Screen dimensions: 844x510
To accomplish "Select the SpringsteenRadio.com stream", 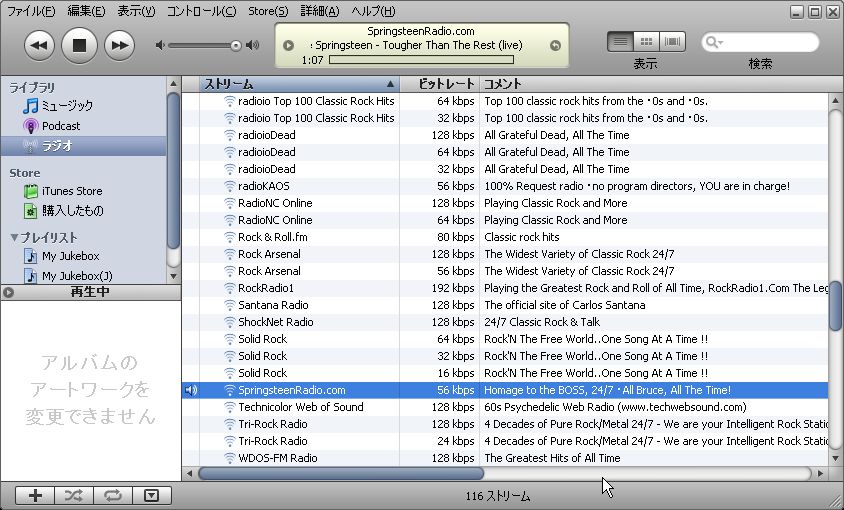I will 505,390.
